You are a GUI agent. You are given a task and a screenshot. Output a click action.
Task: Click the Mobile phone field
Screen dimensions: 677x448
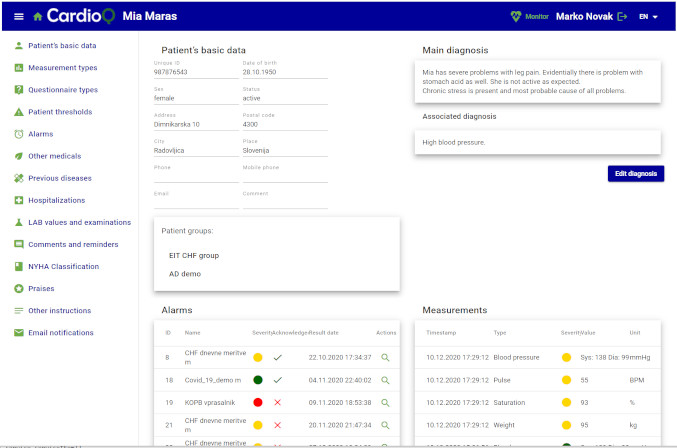285,177
